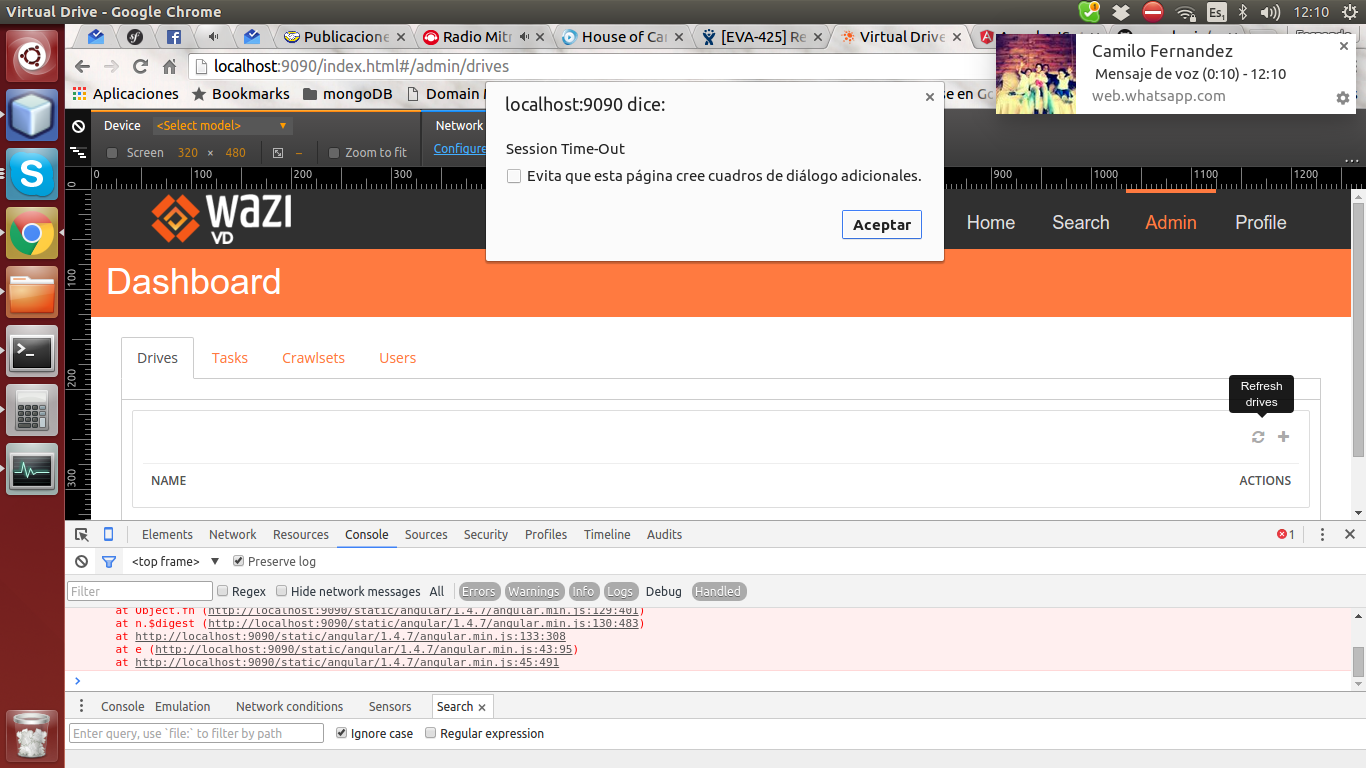Filter console by Warnings level
Viewport: 1366px width, 768px height.
click(x=534, y=591)
